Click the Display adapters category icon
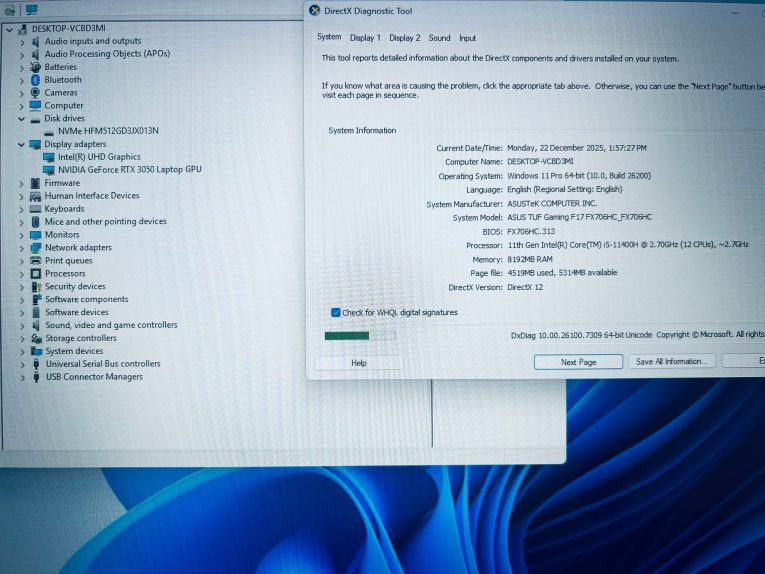The image size is (765, 574). pos(35,144)
